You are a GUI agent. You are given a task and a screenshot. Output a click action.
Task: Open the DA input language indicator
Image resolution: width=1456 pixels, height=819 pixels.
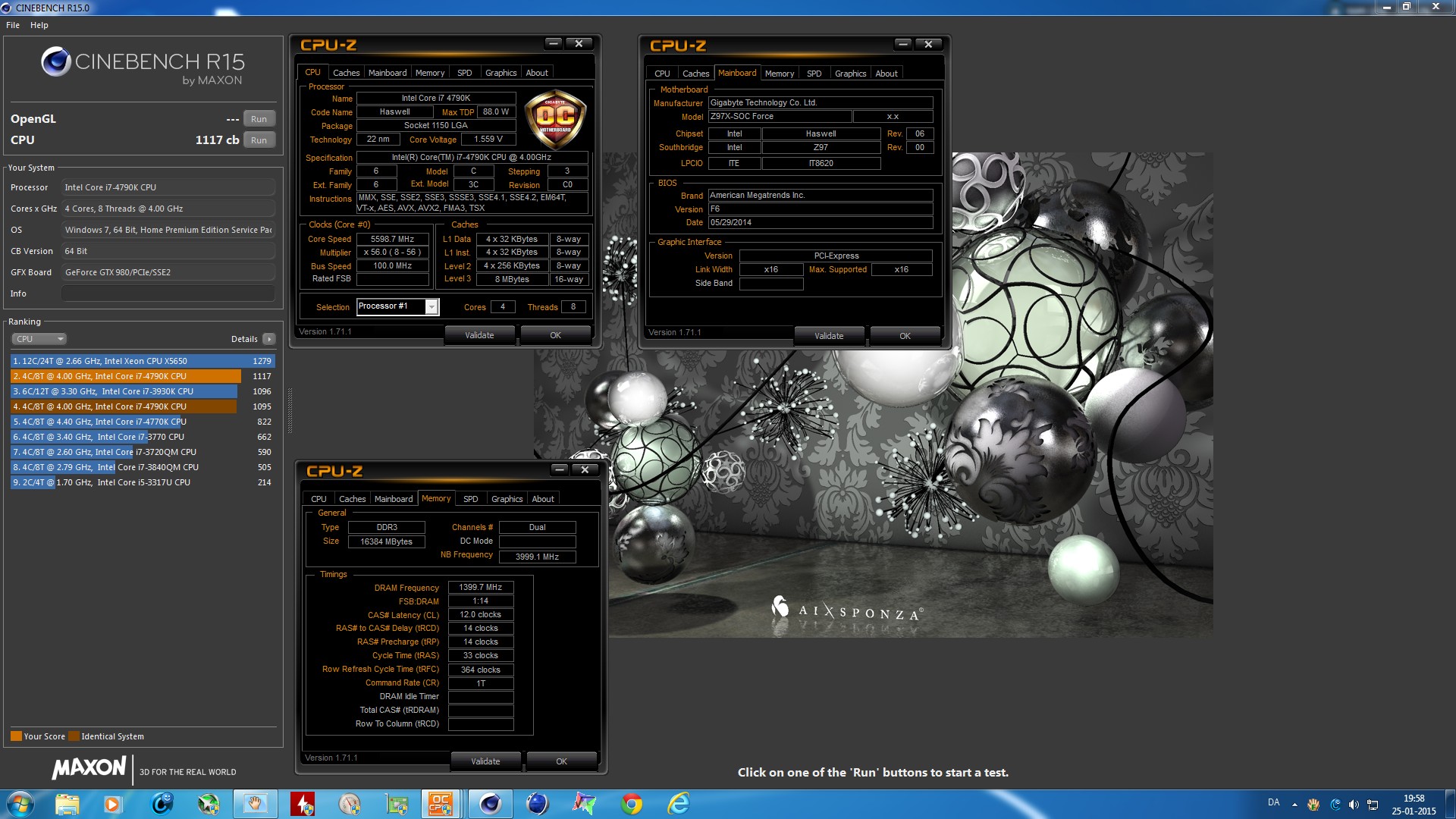(1273, 802)
